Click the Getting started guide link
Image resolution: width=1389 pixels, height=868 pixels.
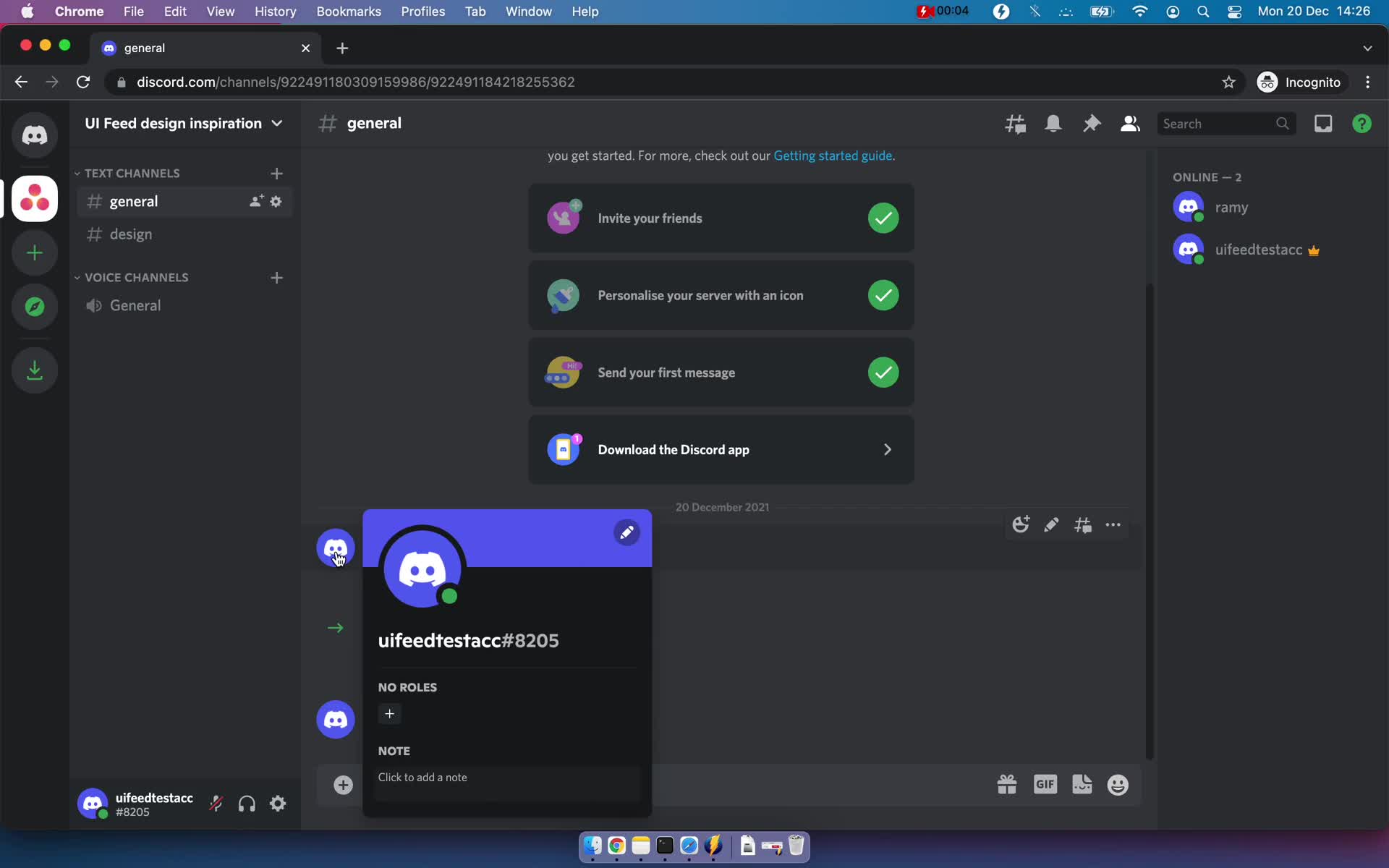click(833, 156)
